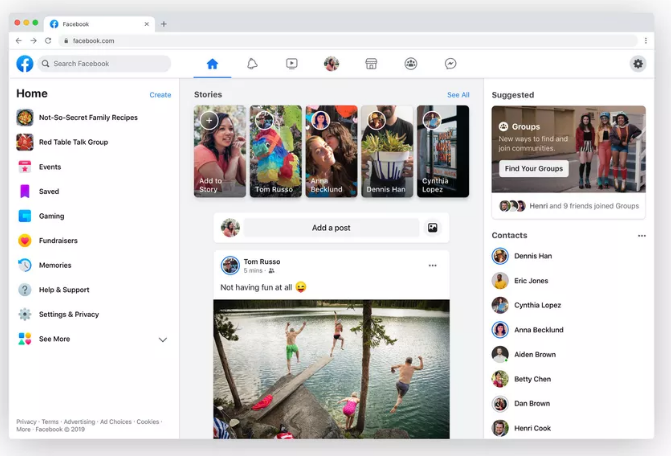Click Tom Russo's avatar on the post

[x=230, y=266]
